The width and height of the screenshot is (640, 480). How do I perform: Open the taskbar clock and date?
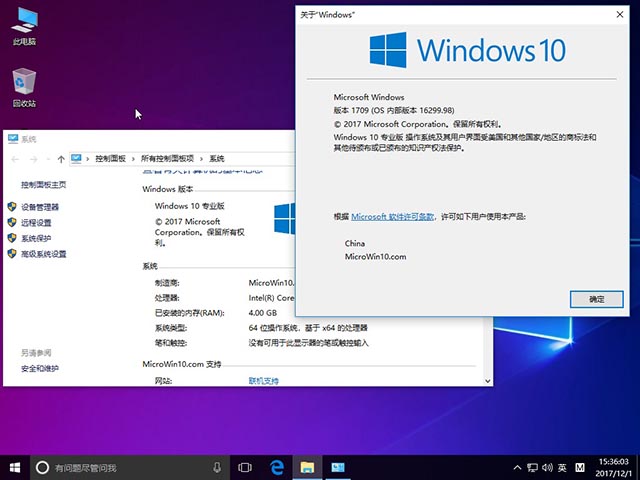[613, 468]
